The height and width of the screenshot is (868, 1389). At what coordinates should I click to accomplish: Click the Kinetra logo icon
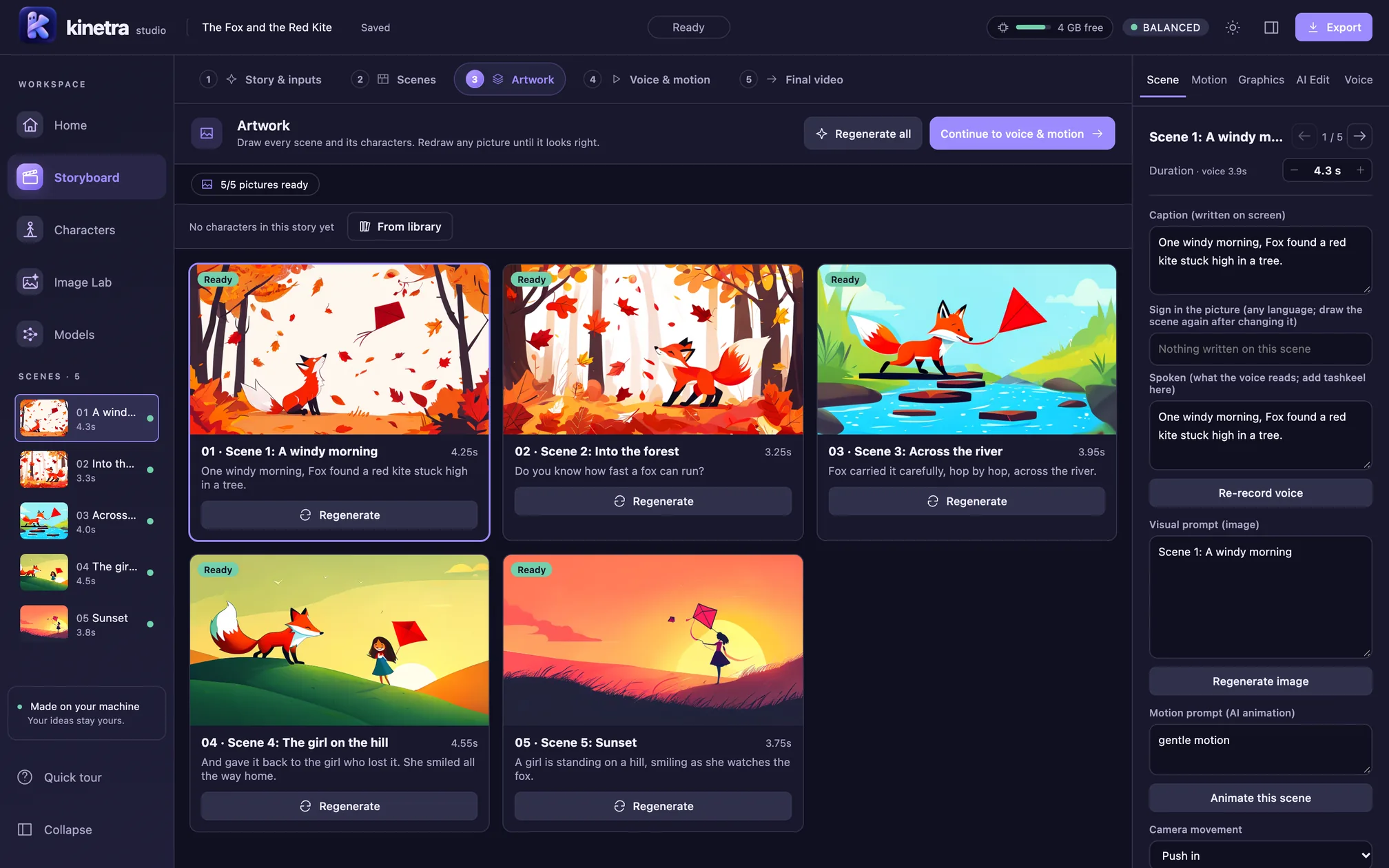37,25
